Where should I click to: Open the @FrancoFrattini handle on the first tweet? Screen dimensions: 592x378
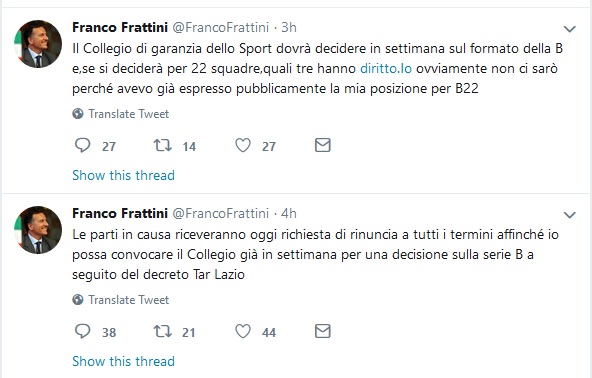click(x=221, y=27)
